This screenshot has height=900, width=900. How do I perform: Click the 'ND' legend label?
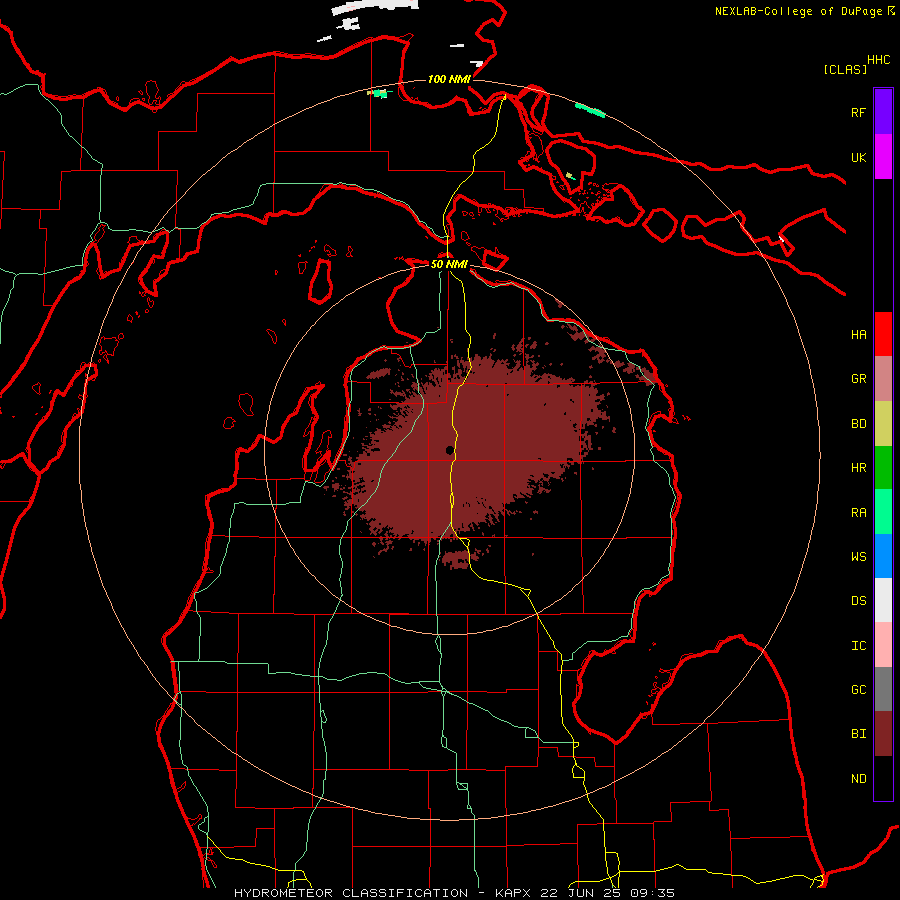859,779
